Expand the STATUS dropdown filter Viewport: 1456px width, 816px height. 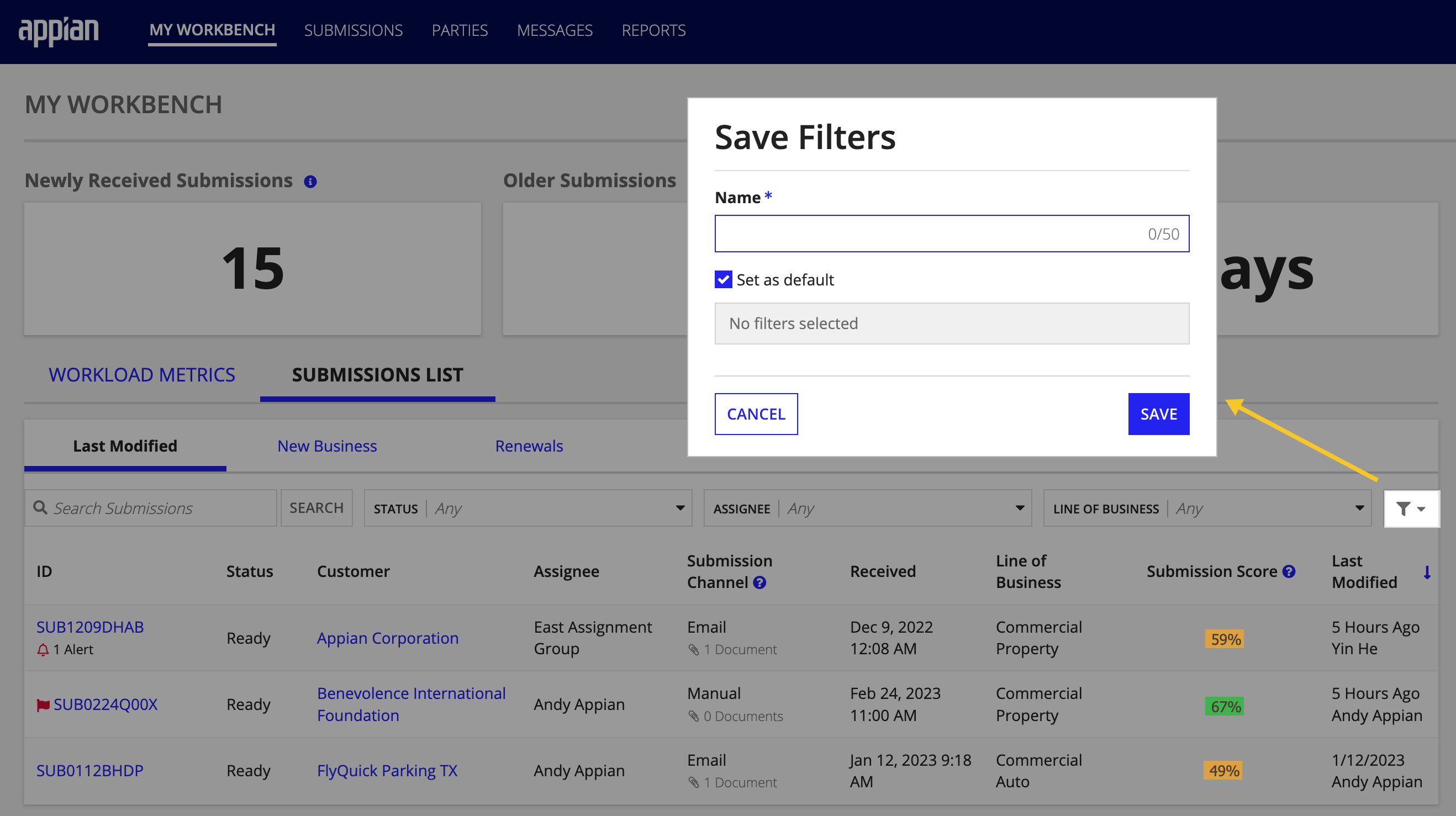pos(682,508)
